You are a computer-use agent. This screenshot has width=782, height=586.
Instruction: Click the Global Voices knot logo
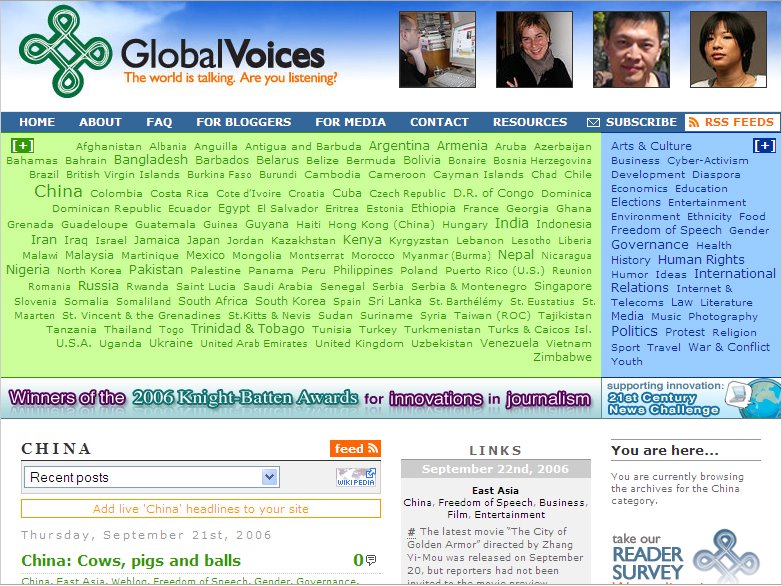tap(65, 51)
